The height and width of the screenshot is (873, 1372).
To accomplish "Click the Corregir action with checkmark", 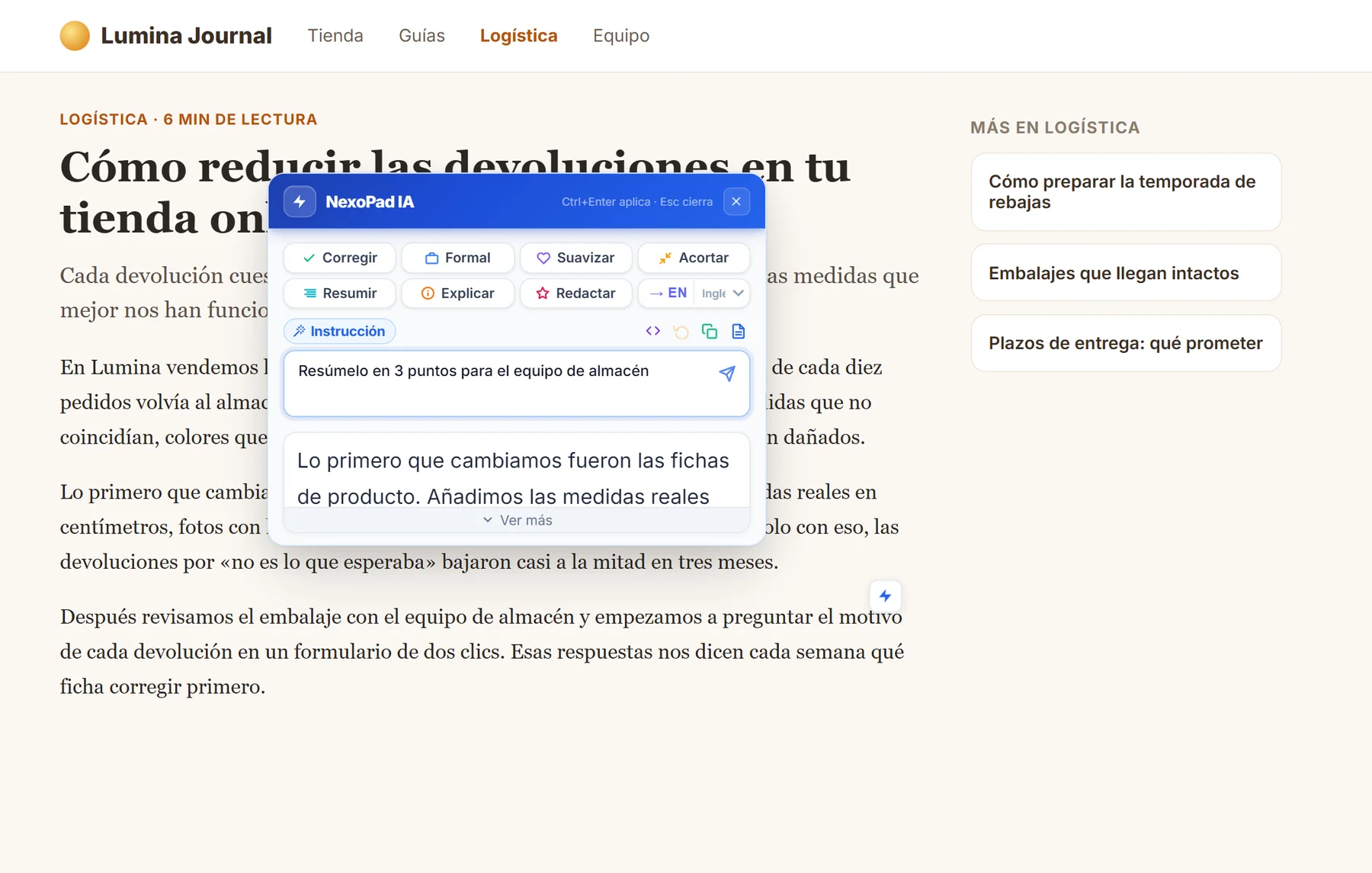I will tap(339, 258).
